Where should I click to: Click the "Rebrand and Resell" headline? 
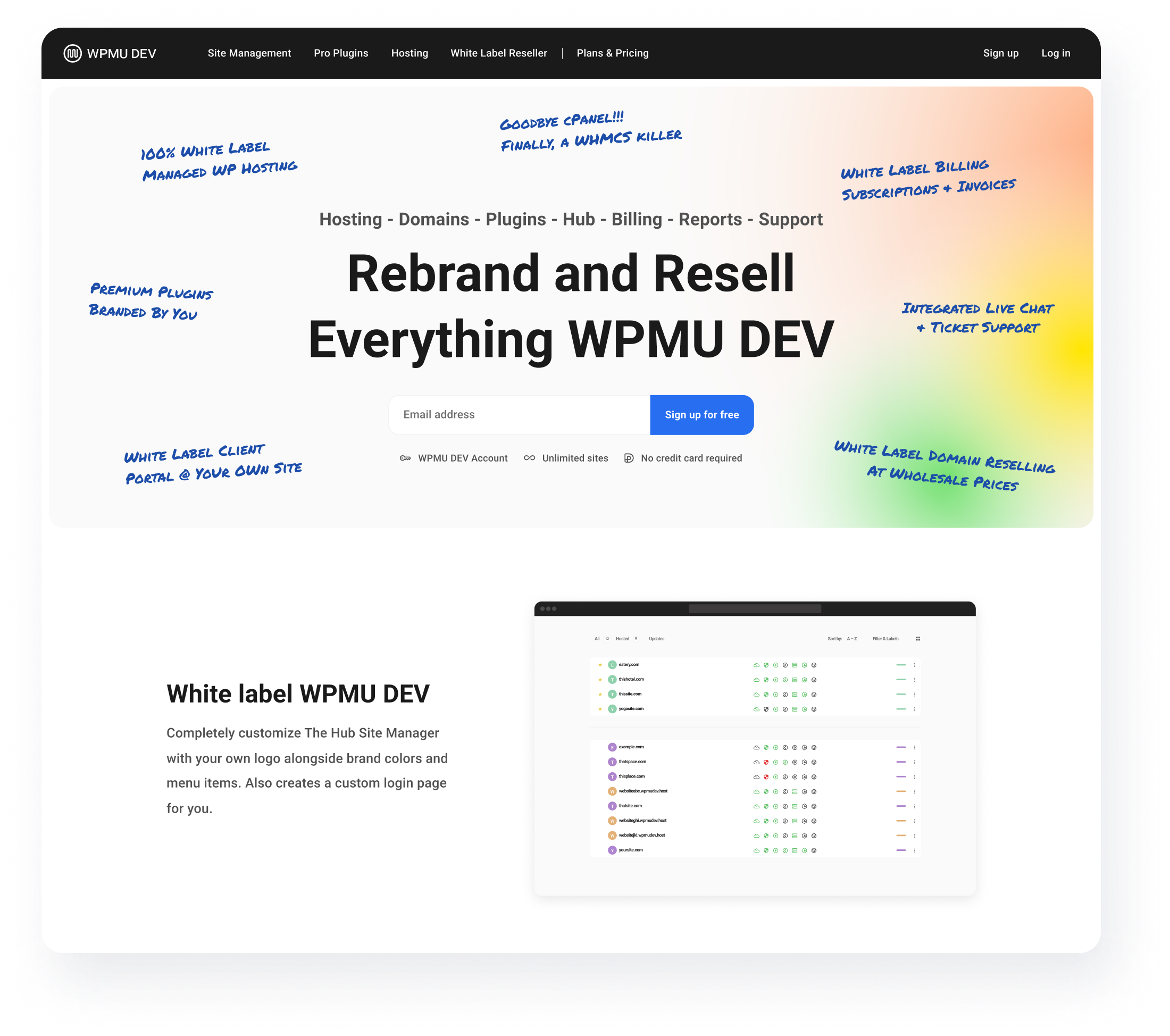(571, 273)
